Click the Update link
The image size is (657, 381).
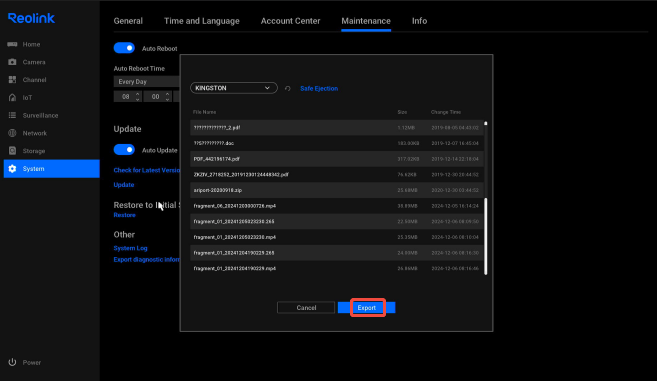coord(124,185)
